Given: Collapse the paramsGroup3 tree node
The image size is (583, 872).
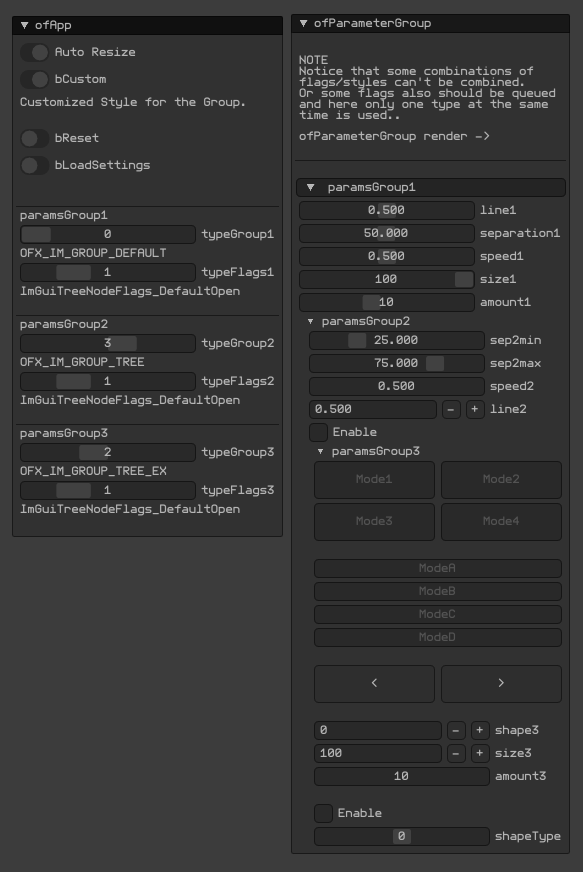Looking at the screenshot, I should coord(320,452).
